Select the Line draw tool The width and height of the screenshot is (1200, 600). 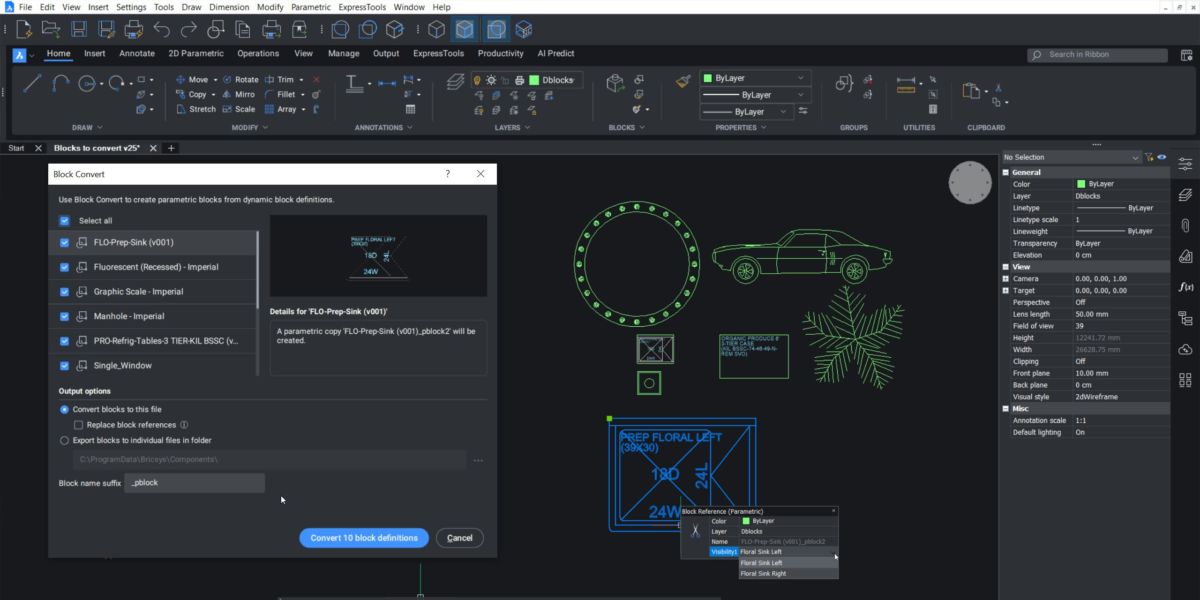[32, 84]
